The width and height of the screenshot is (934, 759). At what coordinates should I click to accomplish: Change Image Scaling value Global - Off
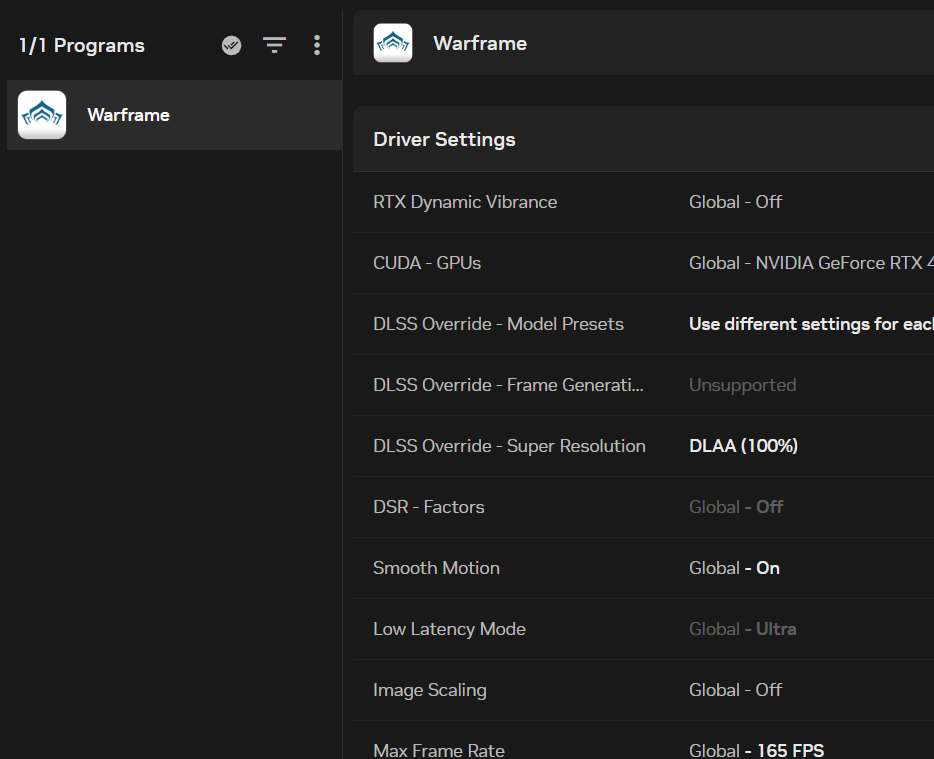[735, 690]
